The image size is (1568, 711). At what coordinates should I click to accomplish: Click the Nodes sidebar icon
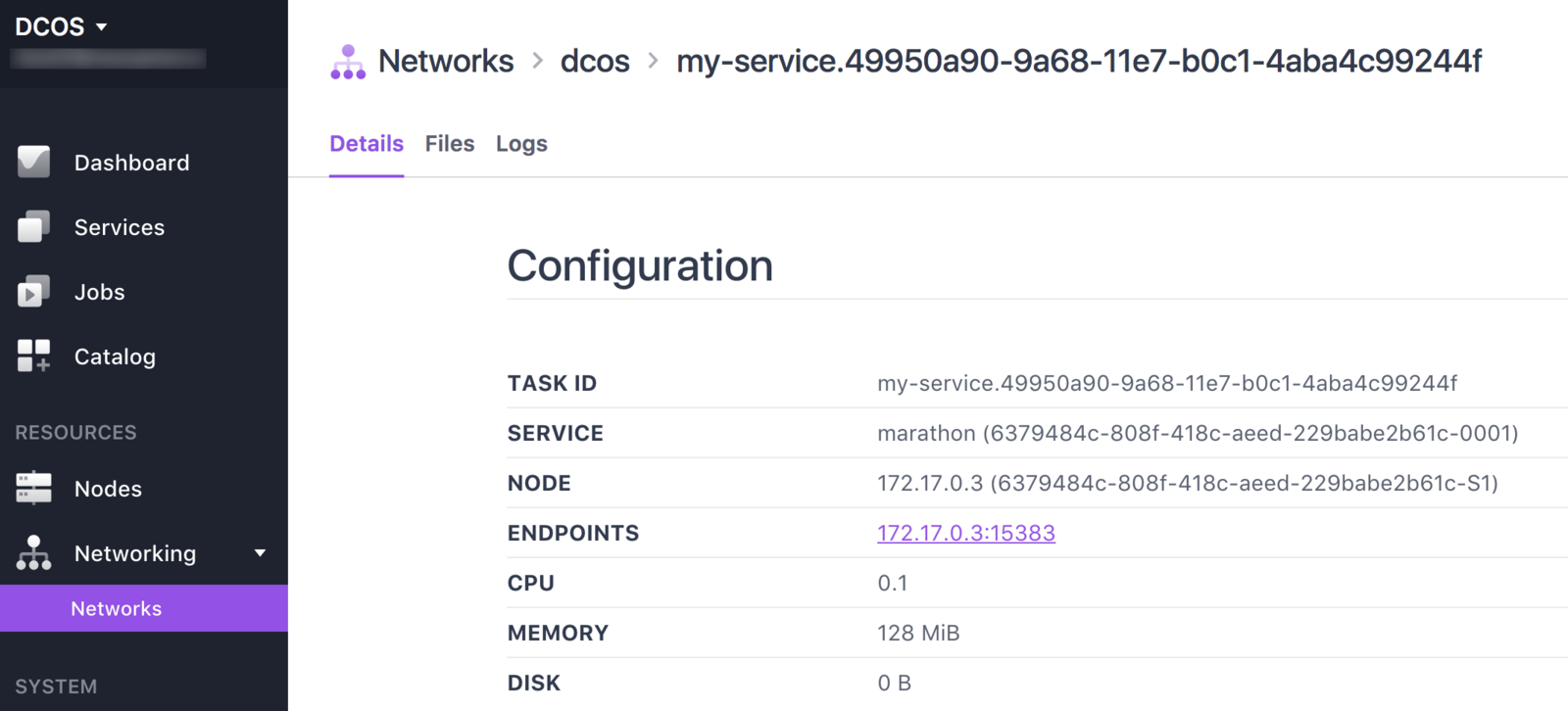[x=33, y=488]
